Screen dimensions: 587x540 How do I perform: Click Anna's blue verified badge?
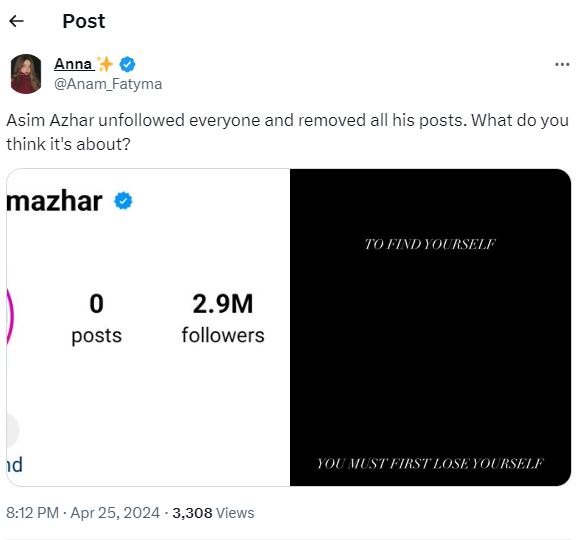point(127,64)
